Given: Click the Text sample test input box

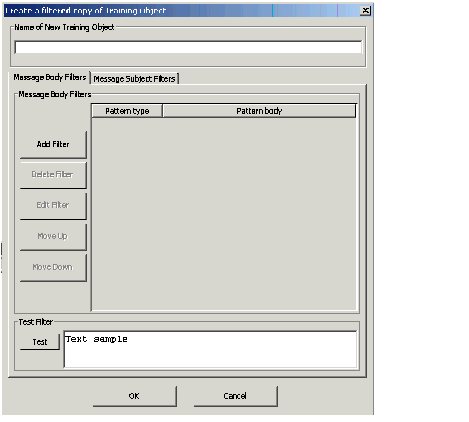Looking at the screenshot, I should [x=210, y=349].
